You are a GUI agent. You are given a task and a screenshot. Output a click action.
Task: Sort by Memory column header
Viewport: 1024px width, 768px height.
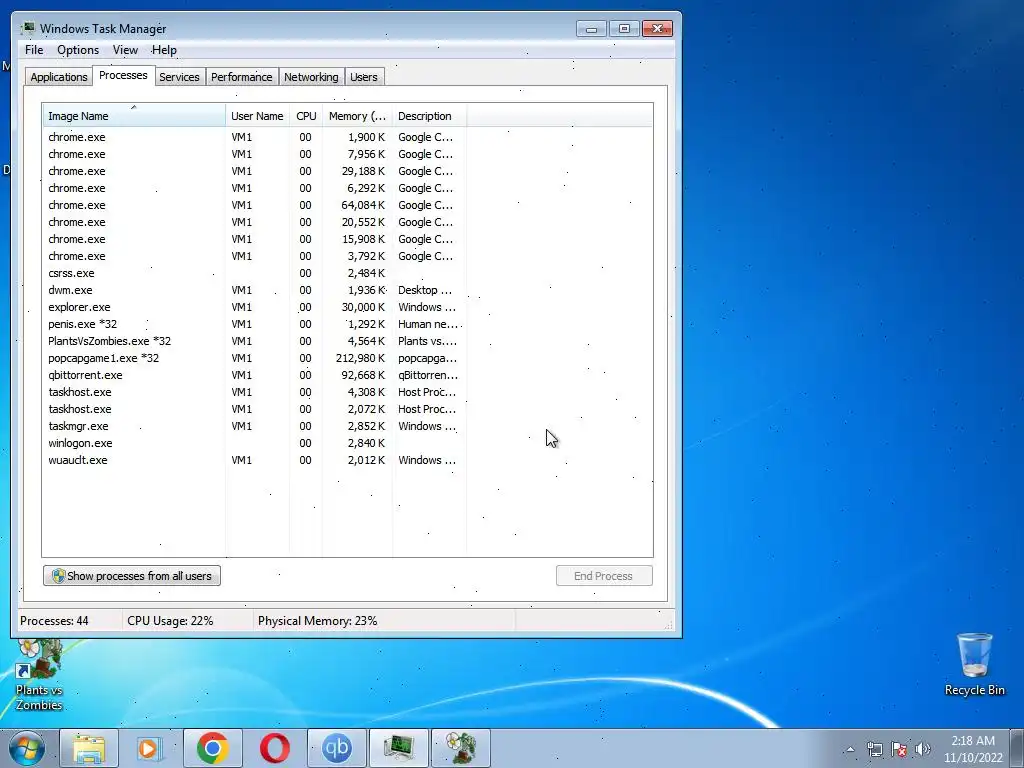coord(357,116)
